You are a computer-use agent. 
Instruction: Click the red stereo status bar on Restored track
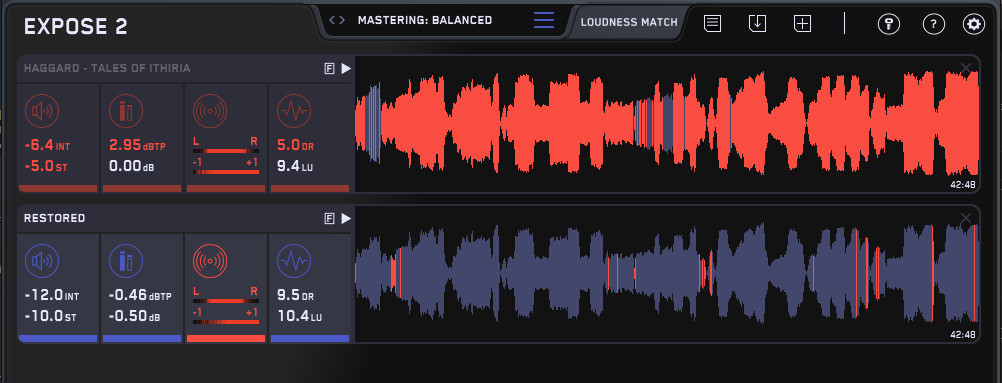point(226,338)
